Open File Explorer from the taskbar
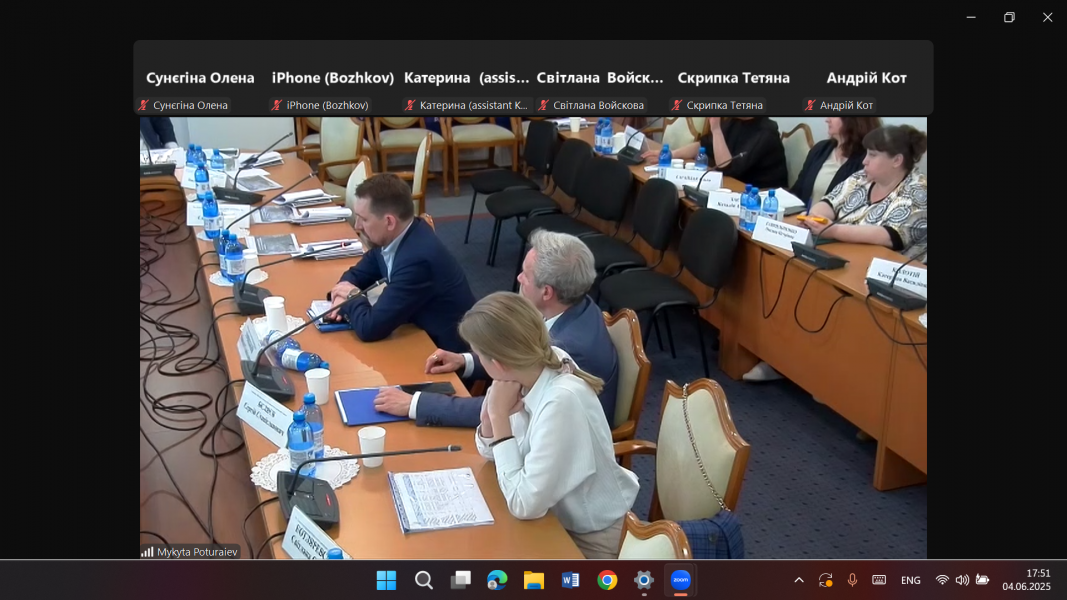Viewport: 1067px width, 600px height. pos(534,580)
